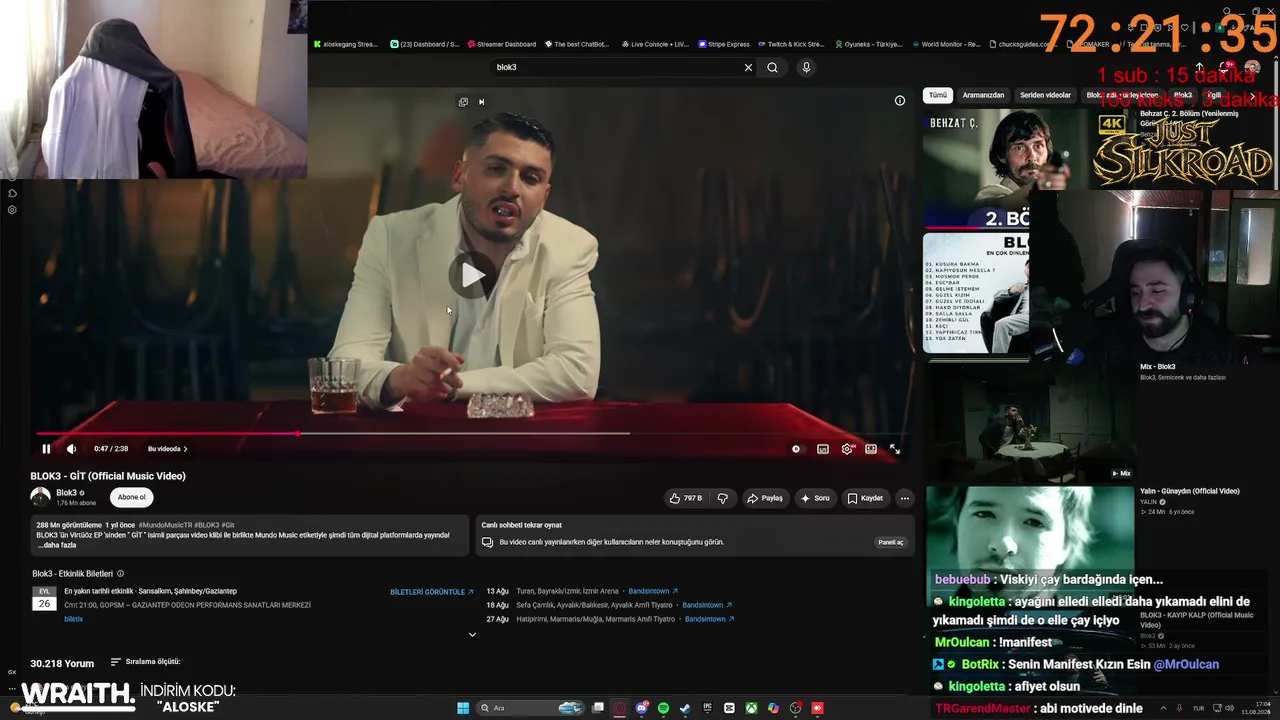Viewport: 1280px width, 720px height.
Task: Open the YouTube notifications bell
Action: click(x=1226, y=67)
